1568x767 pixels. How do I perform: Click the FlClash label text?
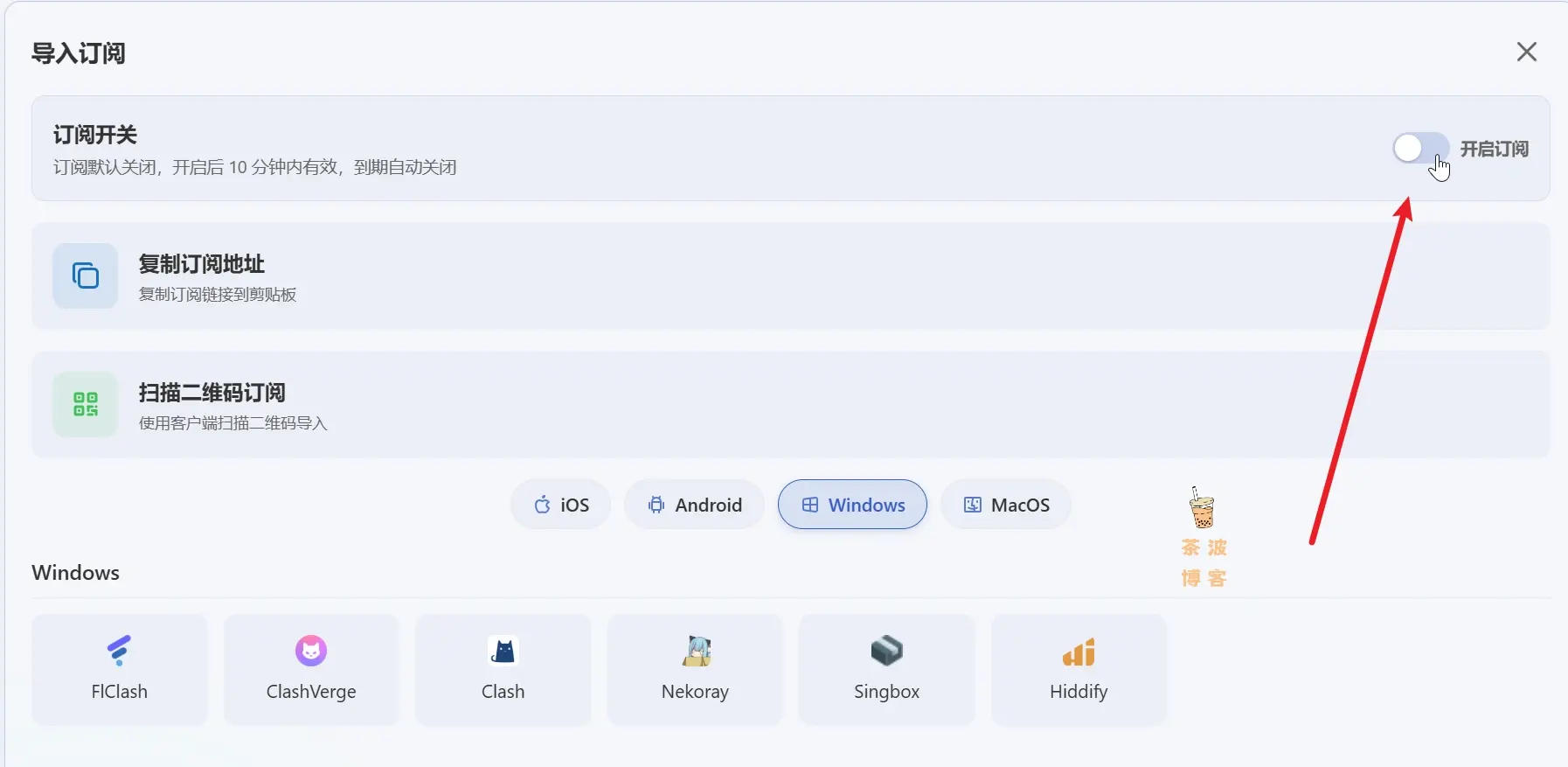[x=120, y=692]
